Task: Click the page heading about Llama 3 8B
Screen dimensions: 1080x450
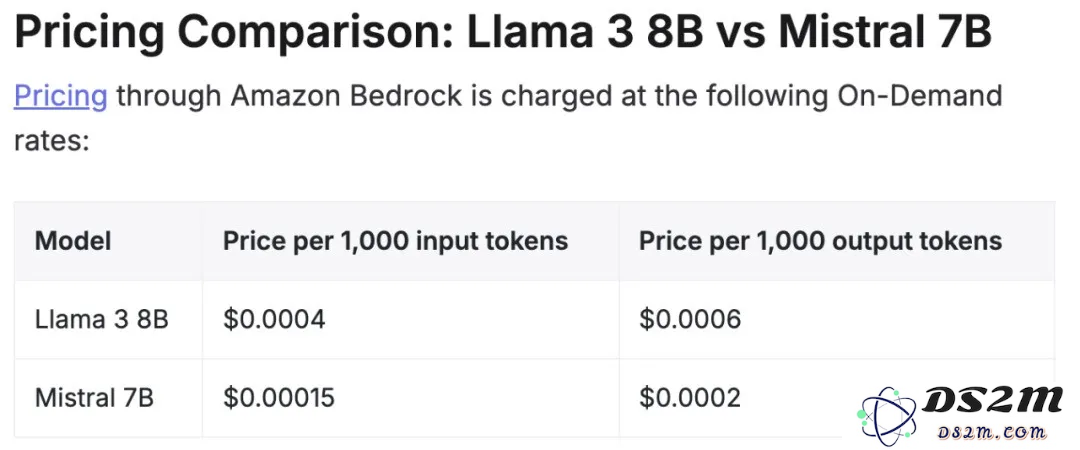Action: (x=503, y=34)
